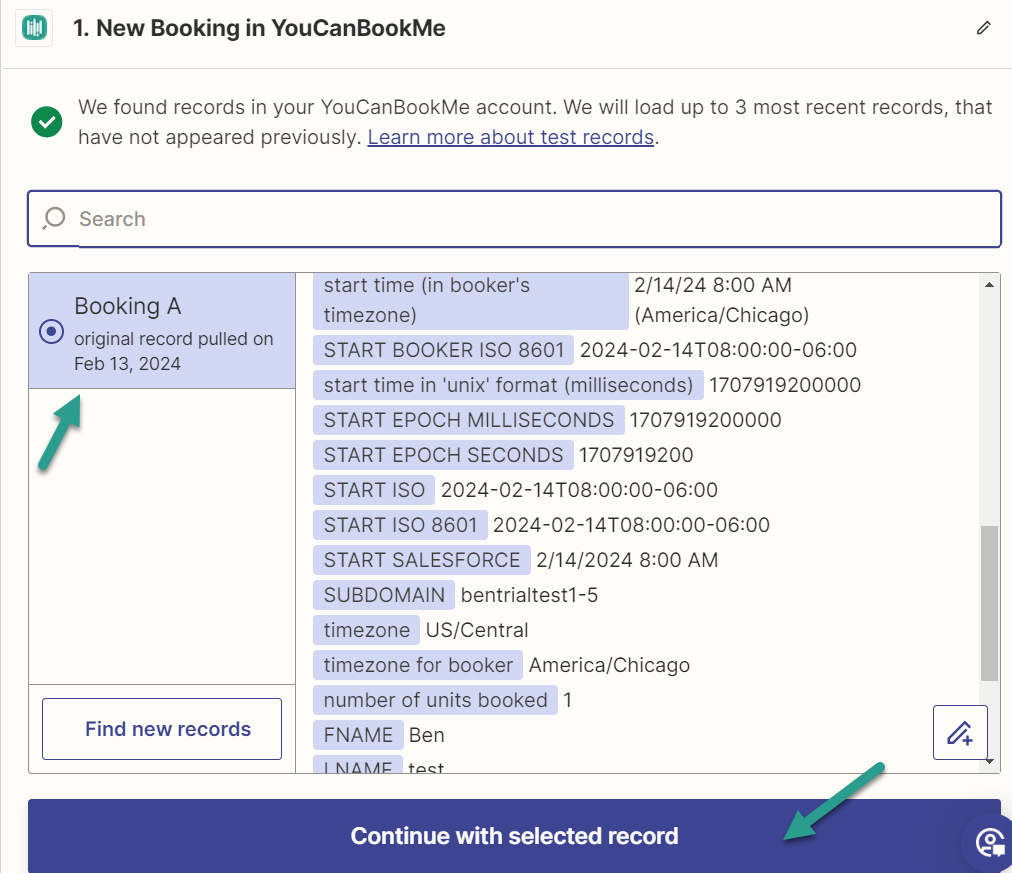Select the Booking A radio button

pyautogui.click(x=51, y=332)
